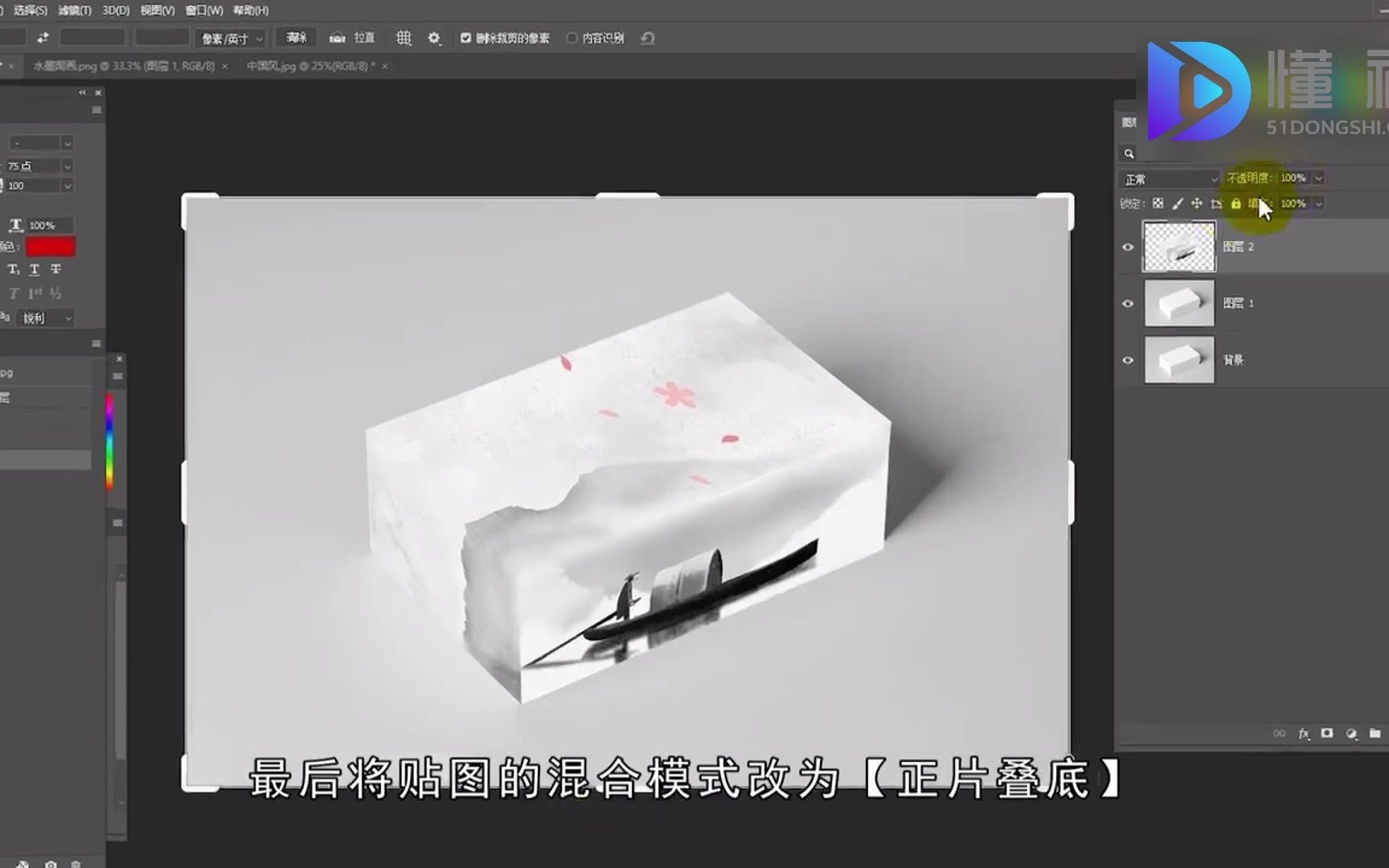Close the 中国风.jpg document tab
This screenshot has width=1389, height=868.
[384, 66]
